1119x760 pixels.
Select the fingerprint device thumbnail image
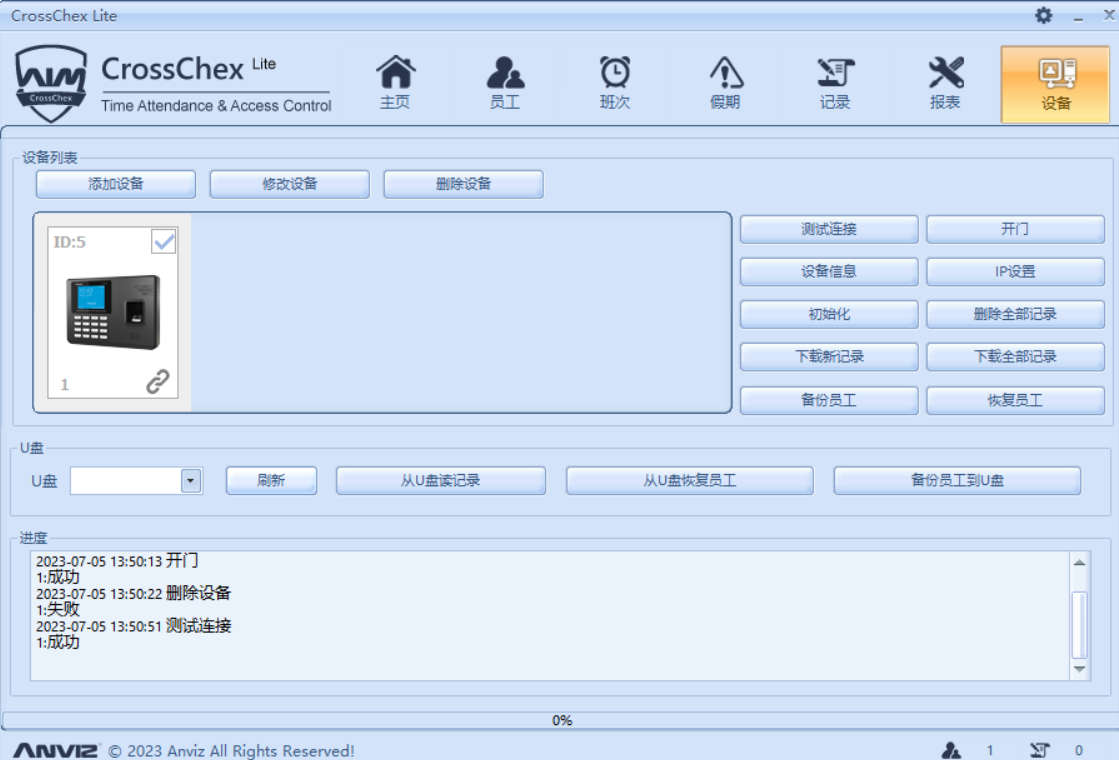113,312
